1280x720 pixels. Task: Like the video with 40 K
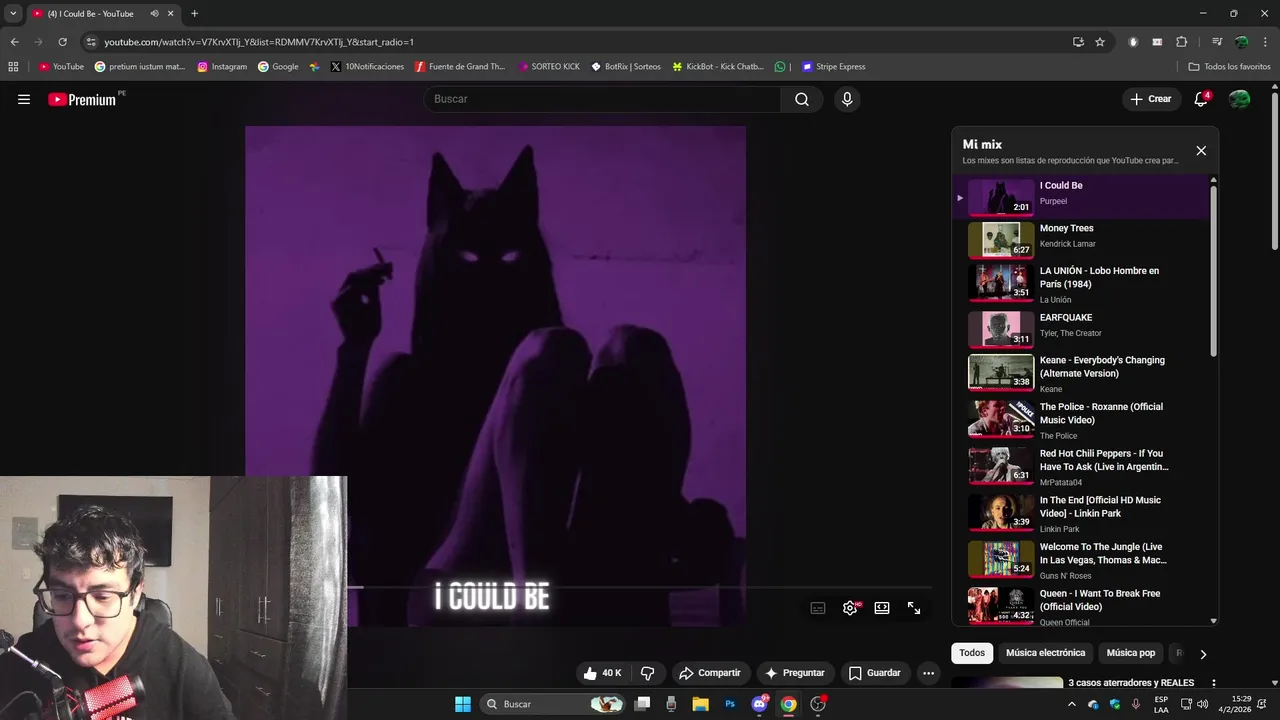(x=603, y=673)
